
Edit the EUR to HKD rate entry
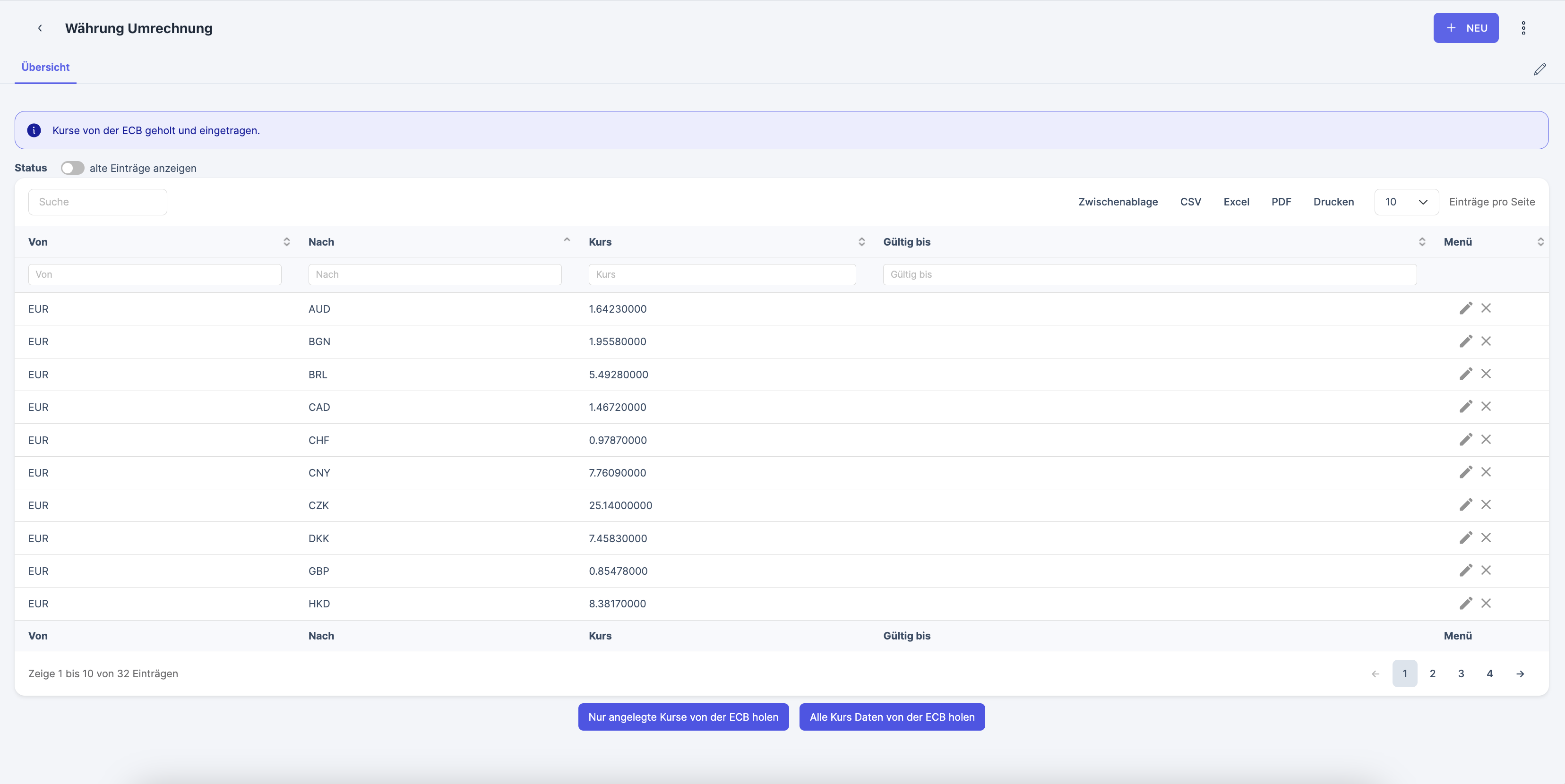pos(1465,603)
